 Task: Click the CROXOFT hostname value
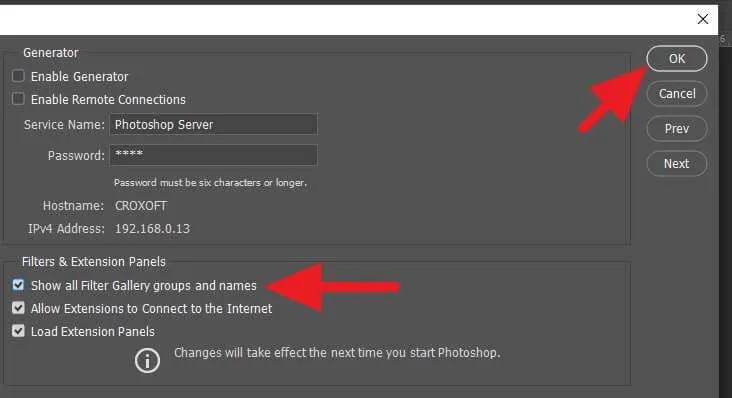coord(141,206)
